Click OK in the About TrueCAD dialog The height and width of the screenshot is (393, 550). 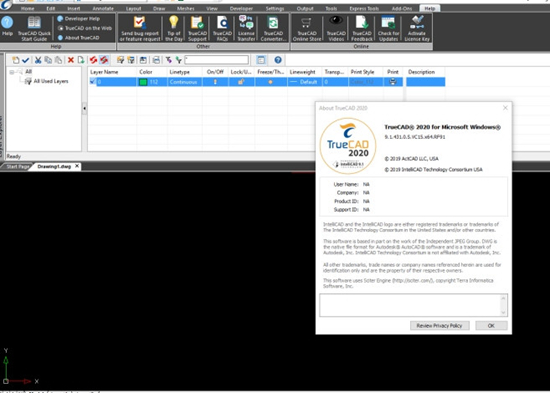click(491, 326)
